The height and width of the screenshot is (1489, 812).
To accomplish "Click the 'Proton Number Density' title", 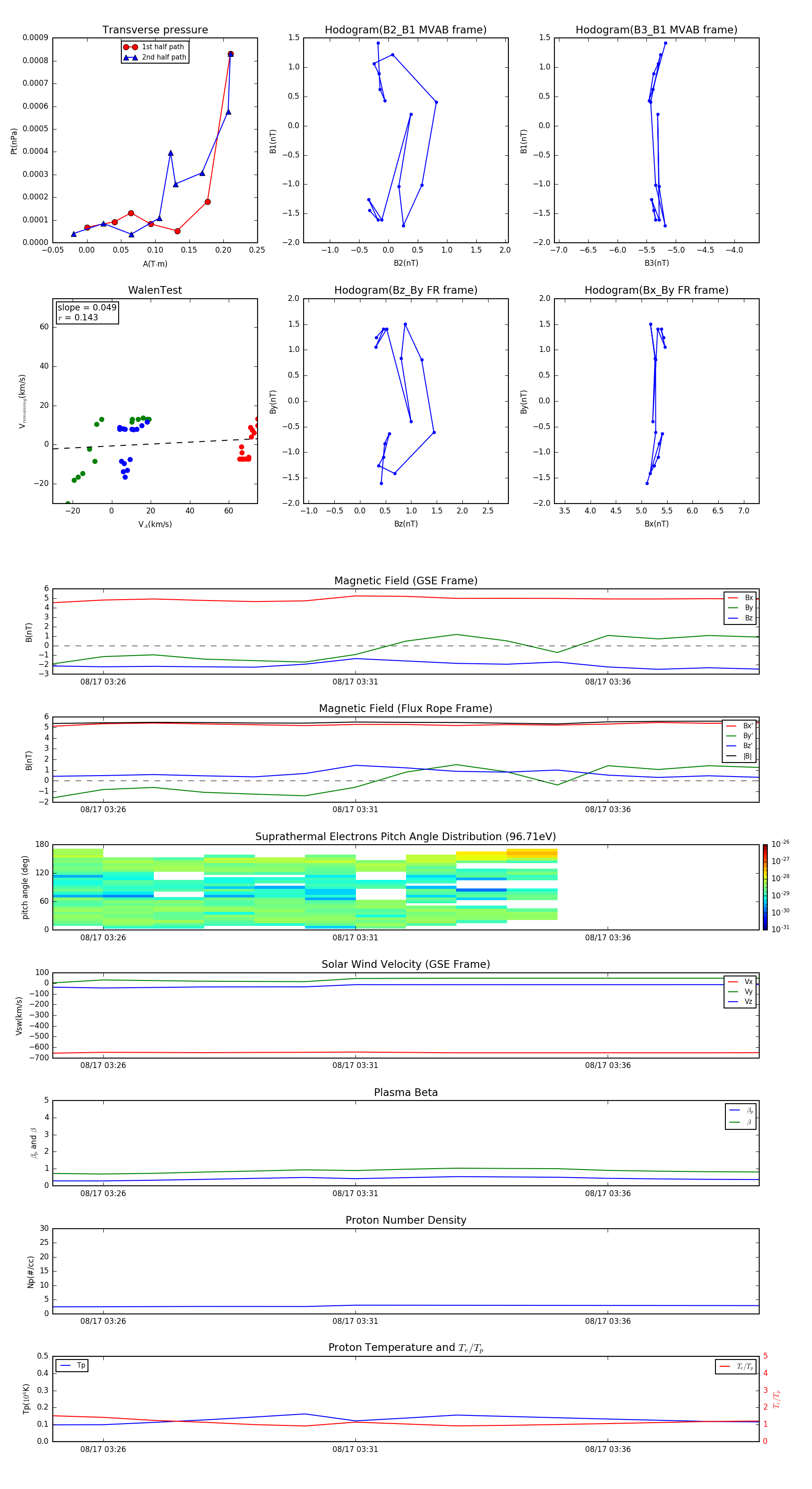I will coord(406,1221).
